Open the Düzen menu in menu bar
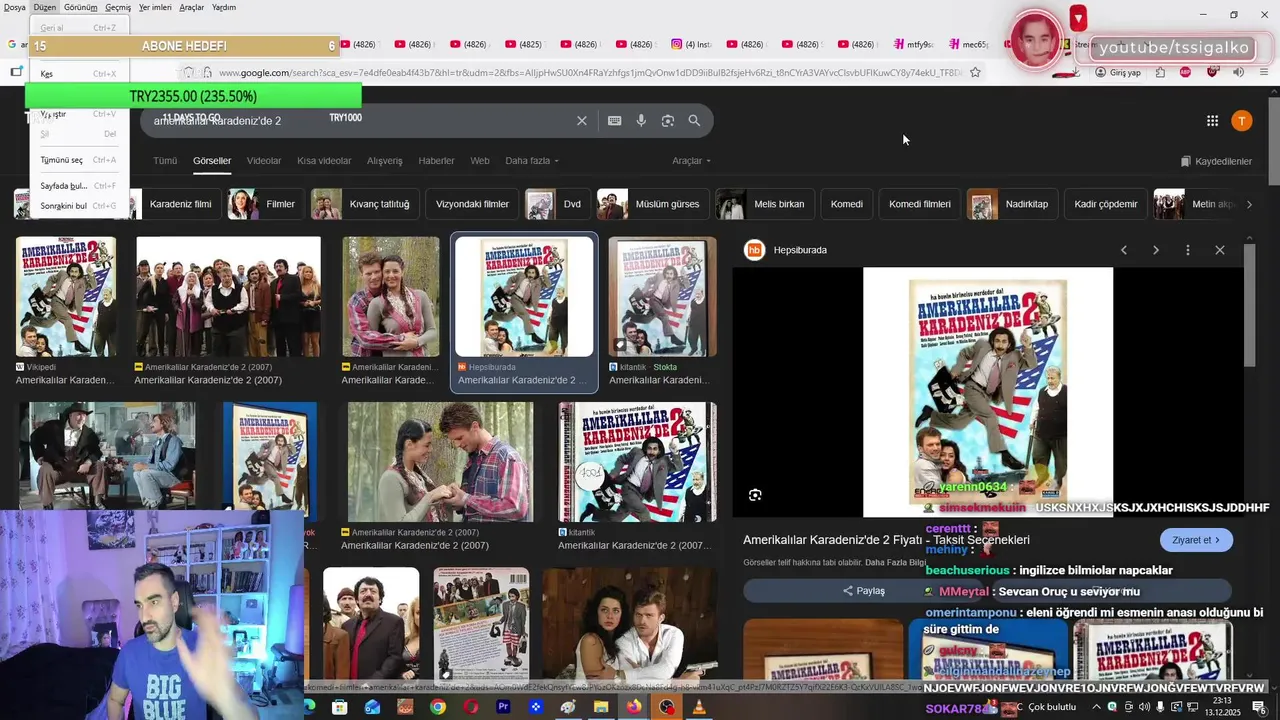Viewport: 1280px width, 720px height. (x=45, y=7)
